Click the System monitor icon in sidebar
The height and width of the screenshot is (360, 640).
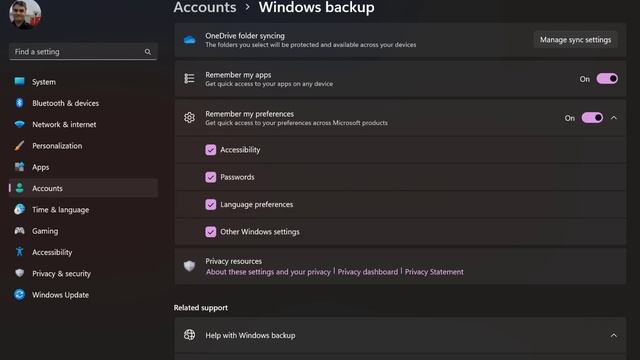[19, 81]
